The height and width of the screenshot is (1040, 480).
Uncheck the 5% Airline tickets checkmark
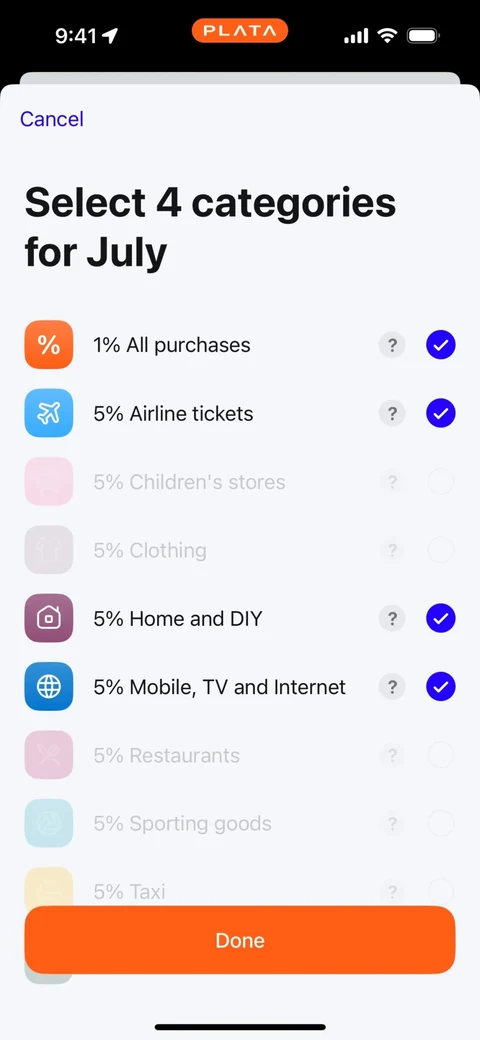pyautogui.click(x=440, y=413)
